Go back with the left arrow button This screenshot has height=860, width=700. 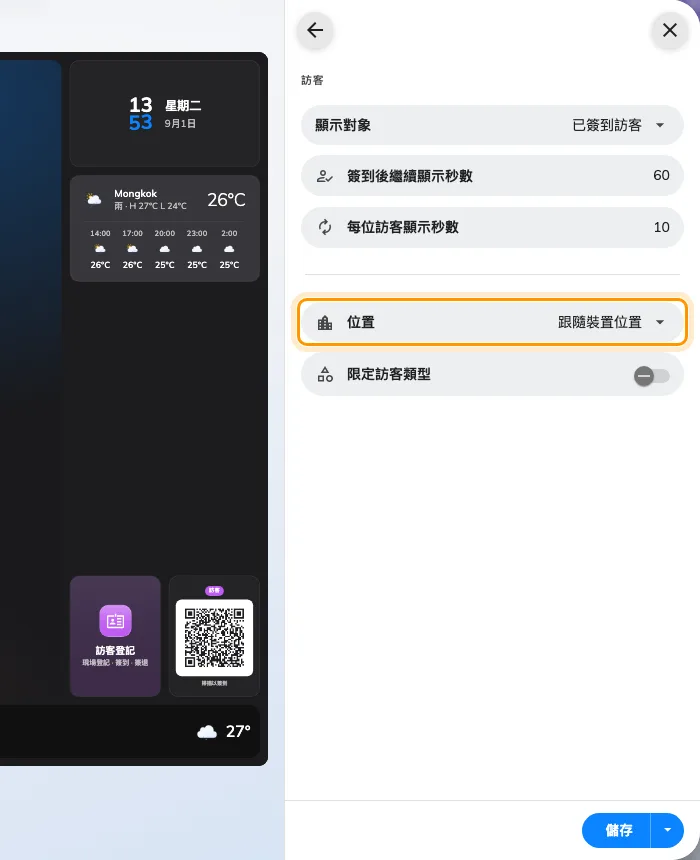[x=315, y=30]
